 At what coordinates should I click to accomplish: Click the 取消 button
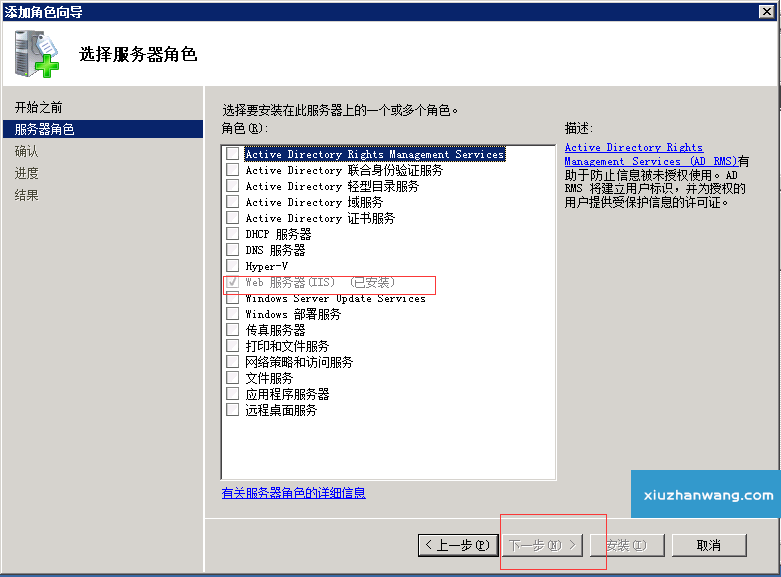click(709, 545)
